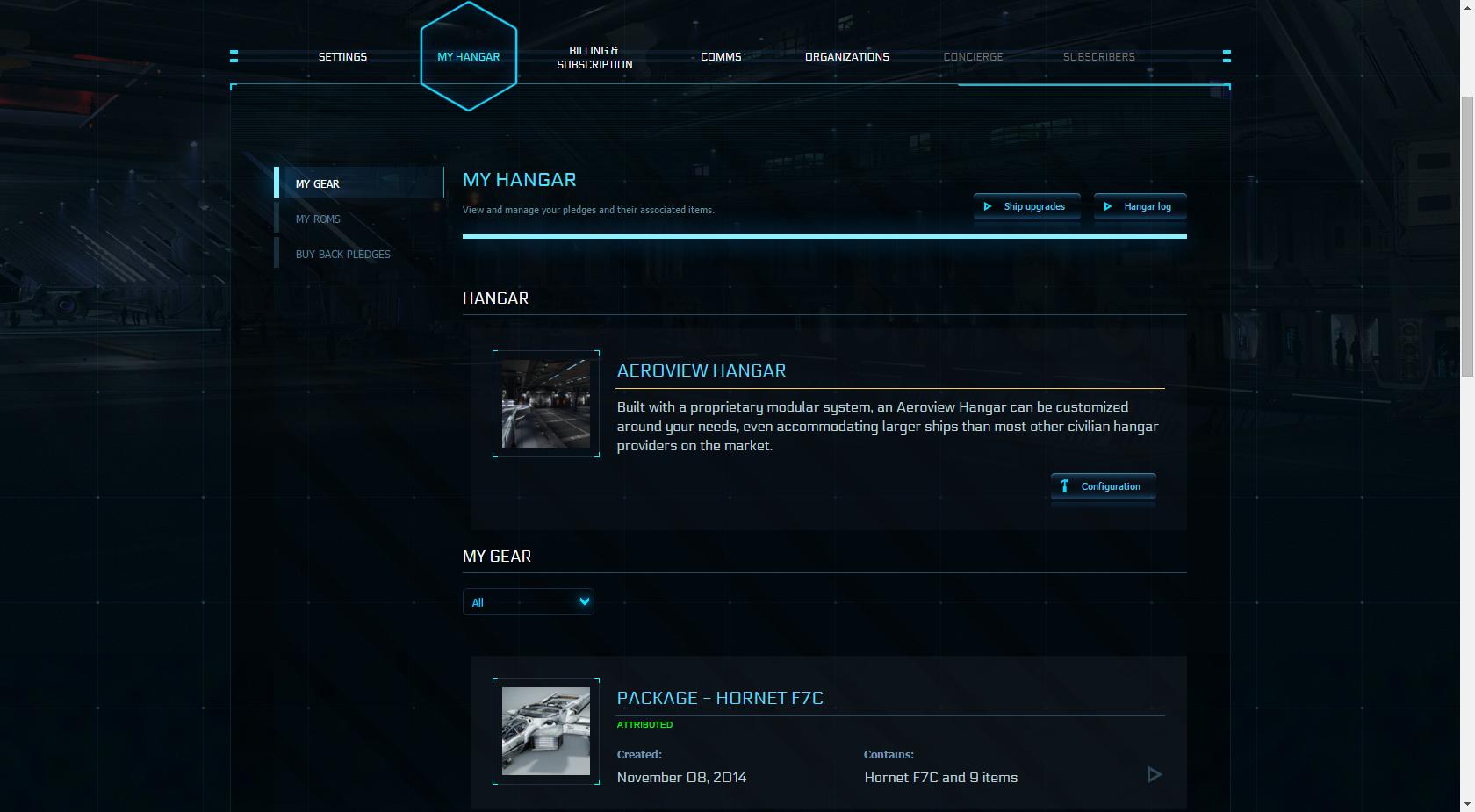Select the My Hangar hexagon tab

(469, 56)
